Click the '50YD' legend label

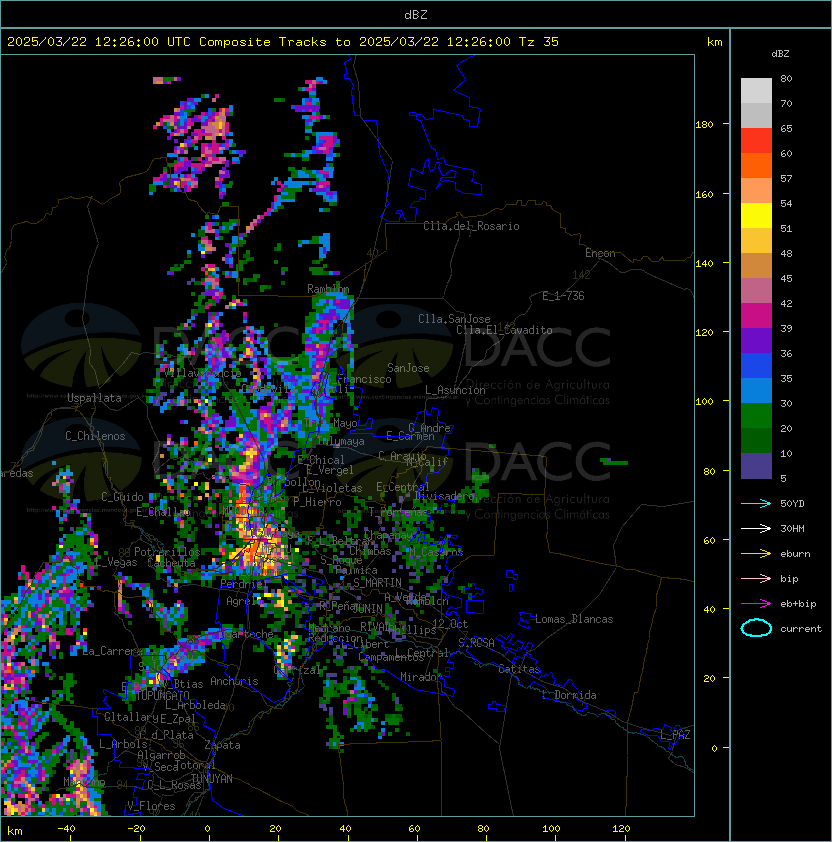[x=792, y=504]
